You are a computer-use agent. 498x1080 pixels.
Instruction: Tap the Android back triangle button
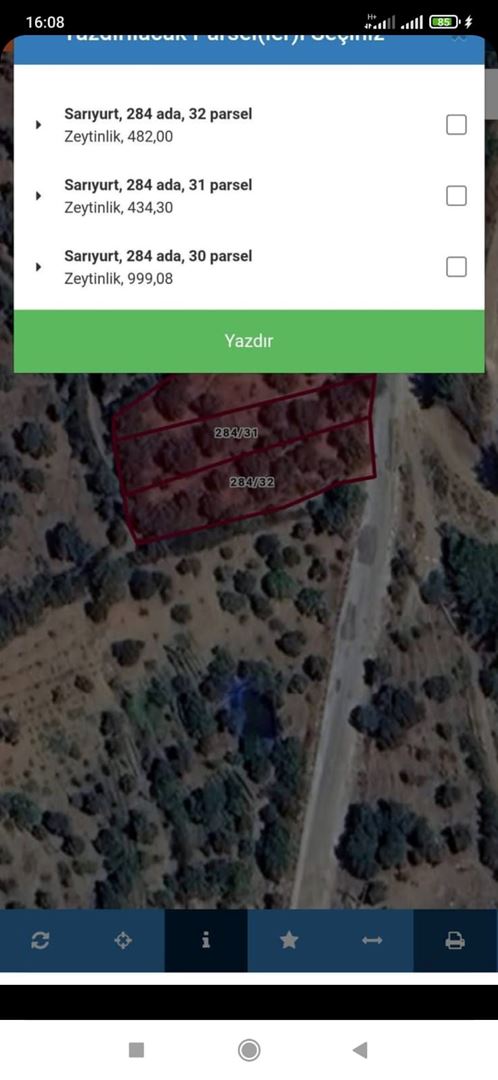(x=360, y=1050)
